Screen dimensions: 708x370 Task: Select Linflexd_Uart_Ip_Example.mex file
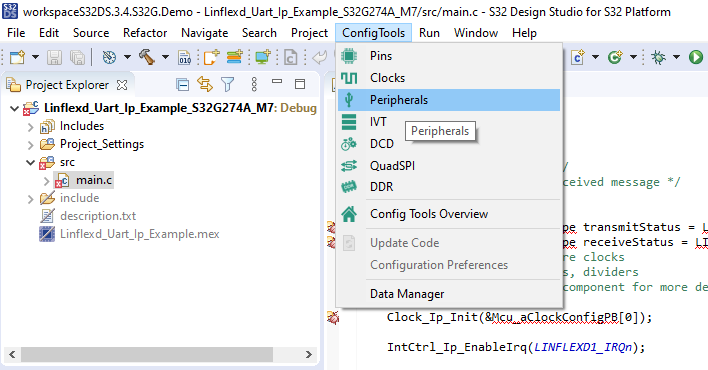tap(140, 234)
